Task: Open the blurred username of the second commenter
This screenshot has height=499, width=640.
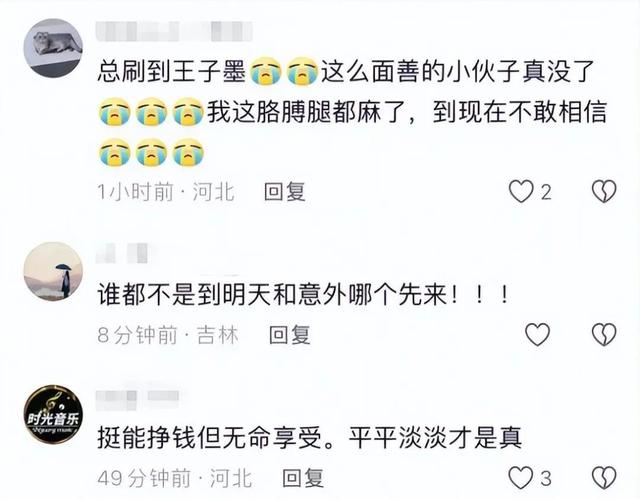Action: [x=122, y=253]
